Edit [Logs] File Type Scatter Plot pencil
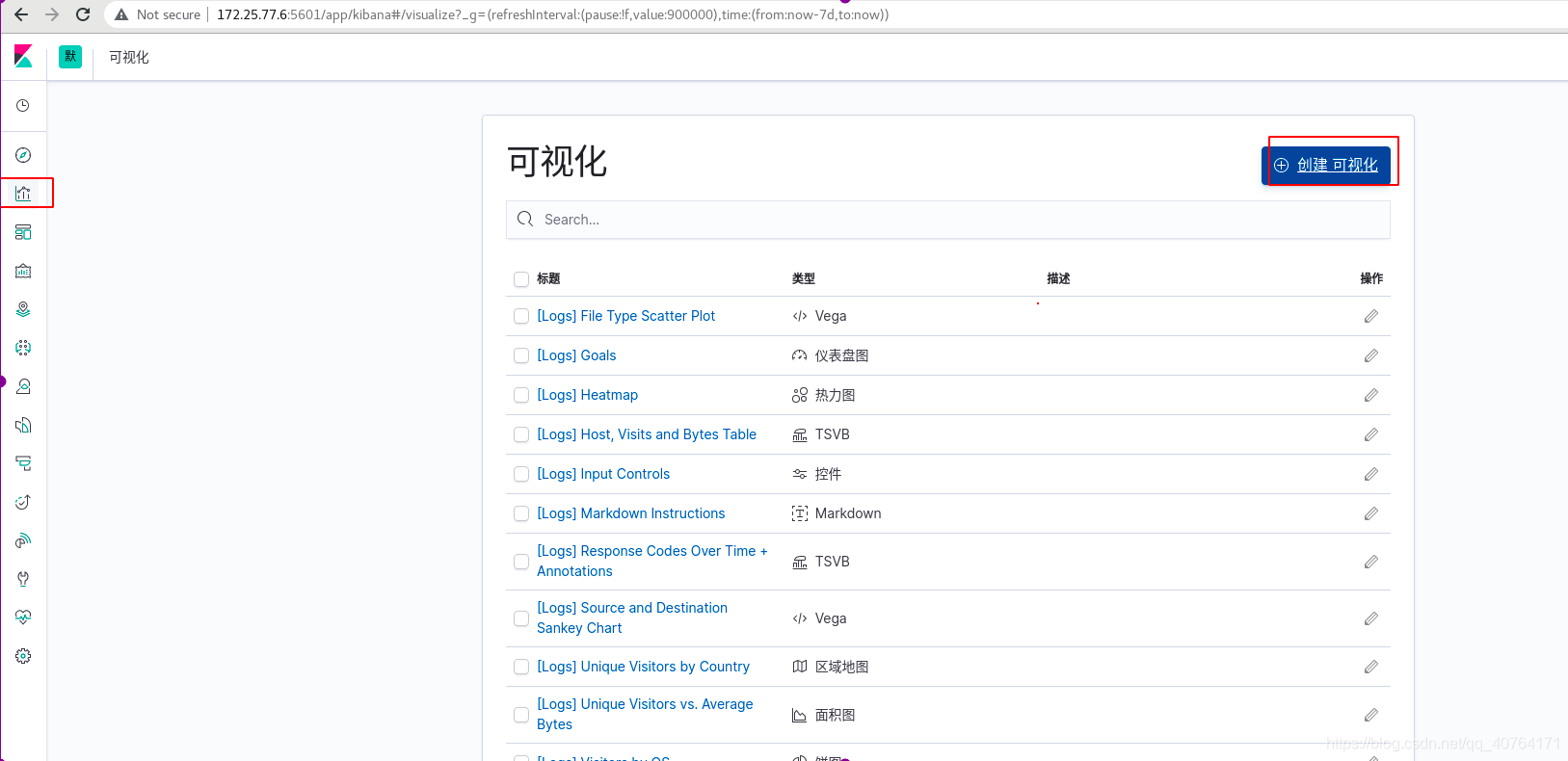Image resolution: width=1568 pixels, height=761 pixels. 1371,316
